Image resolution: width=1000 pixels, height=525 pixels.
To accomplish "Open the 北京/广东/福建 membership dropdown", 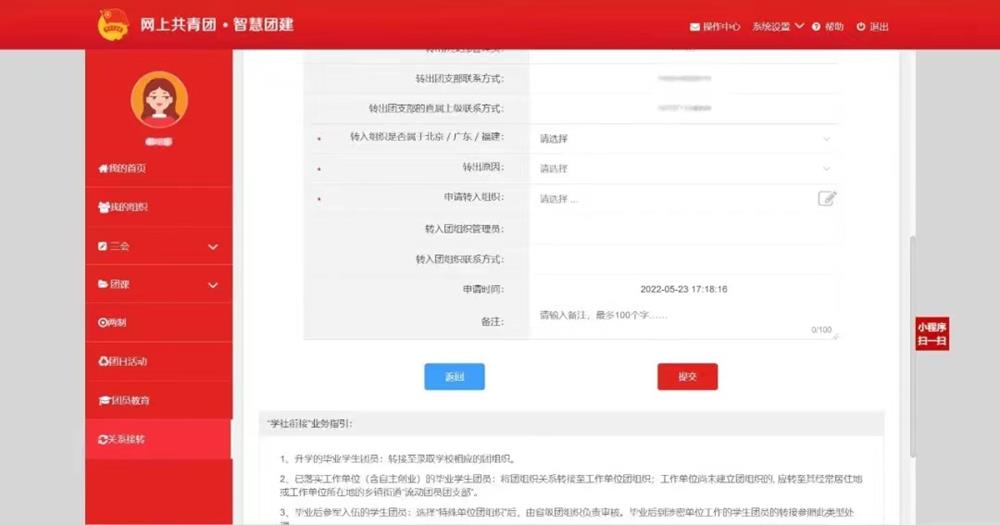I will click(x=684, y=138).
